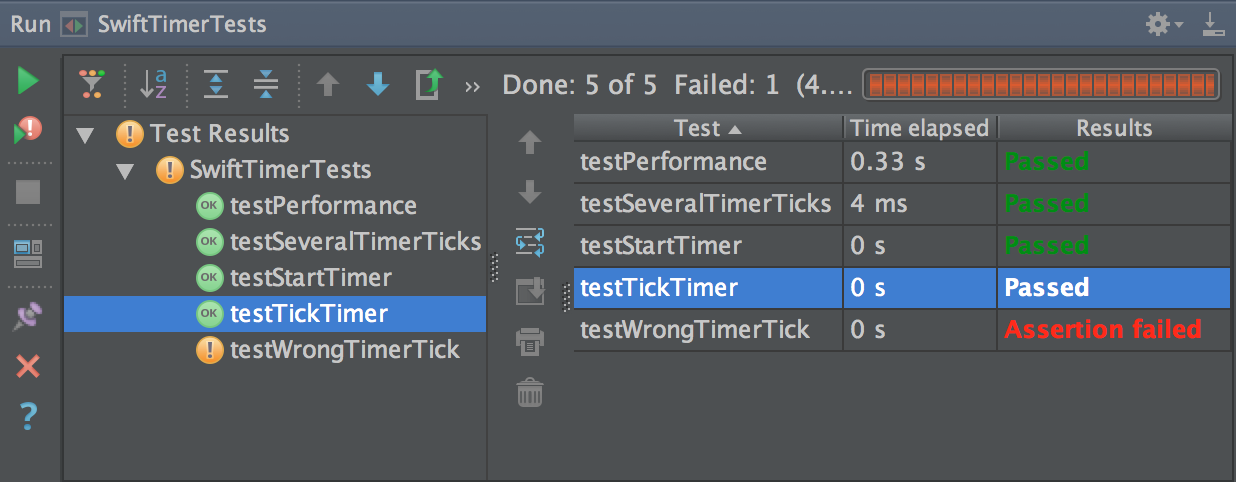Sort by the Results column header
Image resolution: width=1236 pixels, height=482 pixels.
pos(1113,128)
